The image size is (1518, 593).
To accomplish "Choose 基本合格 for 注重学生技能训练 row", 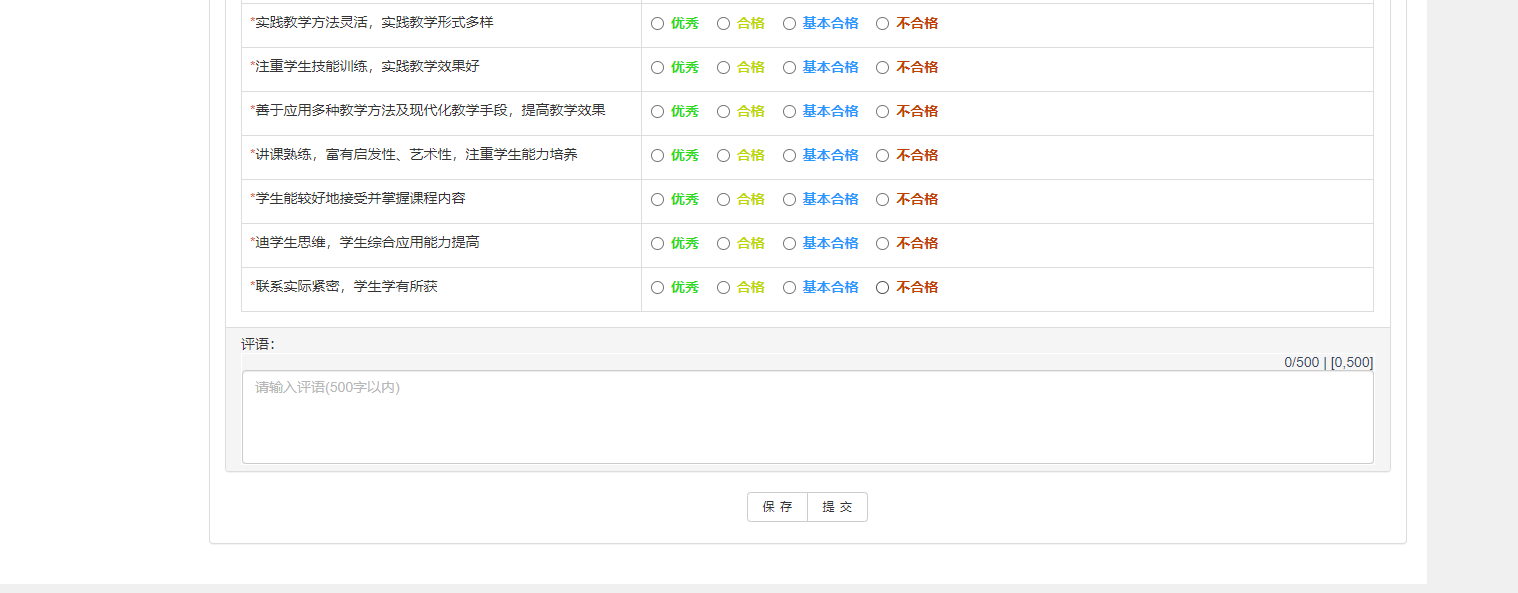I will click(x=789, y=68).
